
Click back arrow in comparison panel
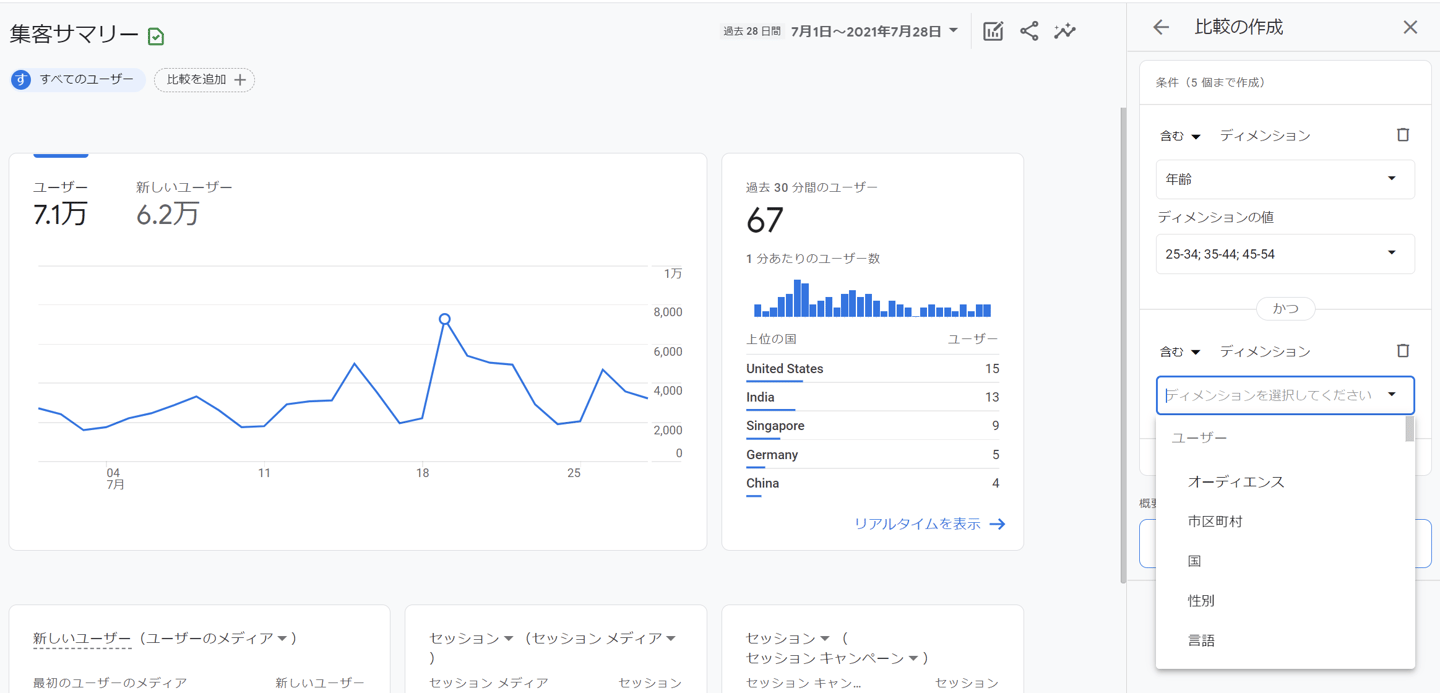[x=1160, y=27]
